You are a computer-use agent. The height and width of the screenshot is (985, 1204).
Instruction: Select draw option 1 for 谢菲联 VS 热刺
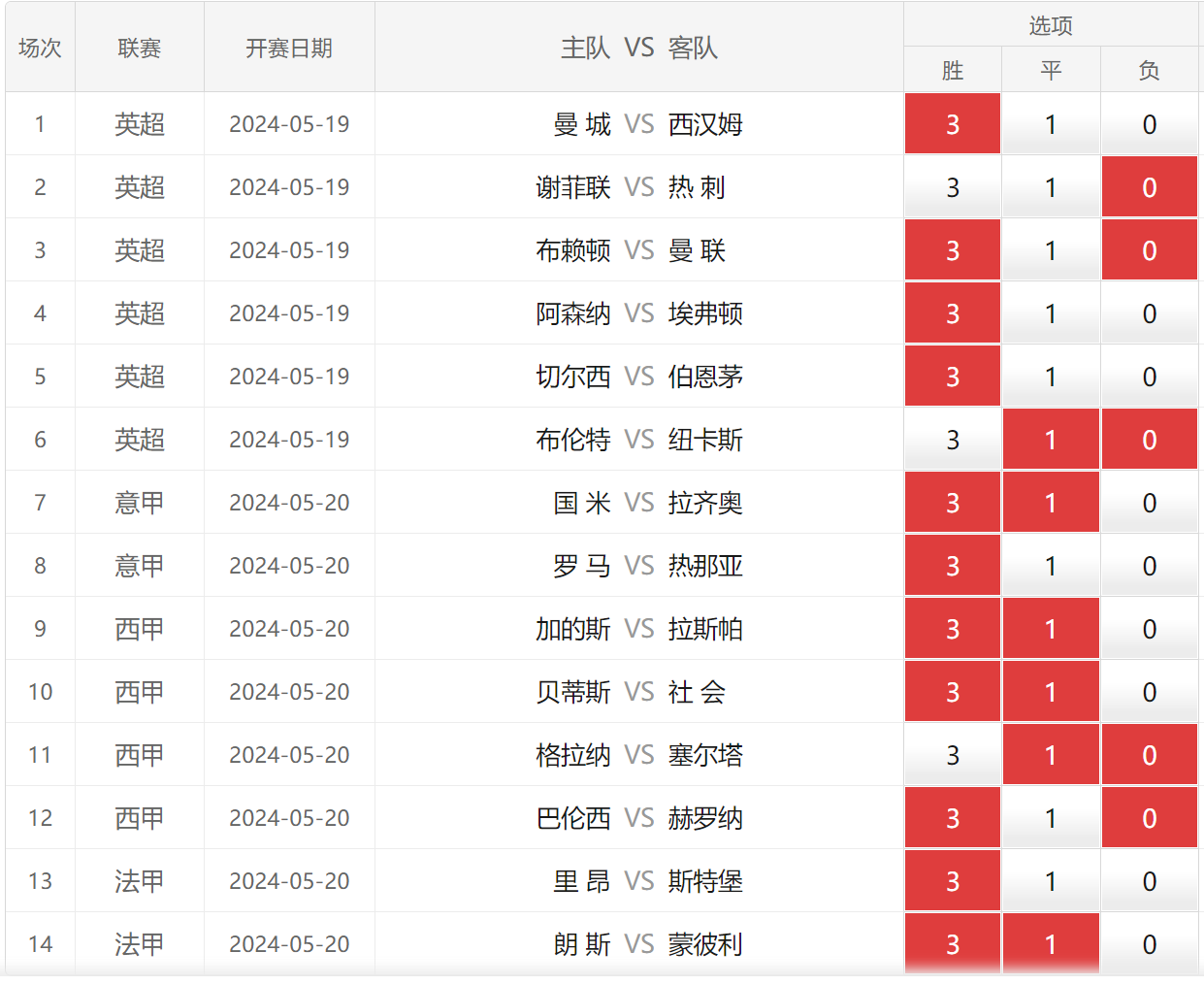point(1051,187)
